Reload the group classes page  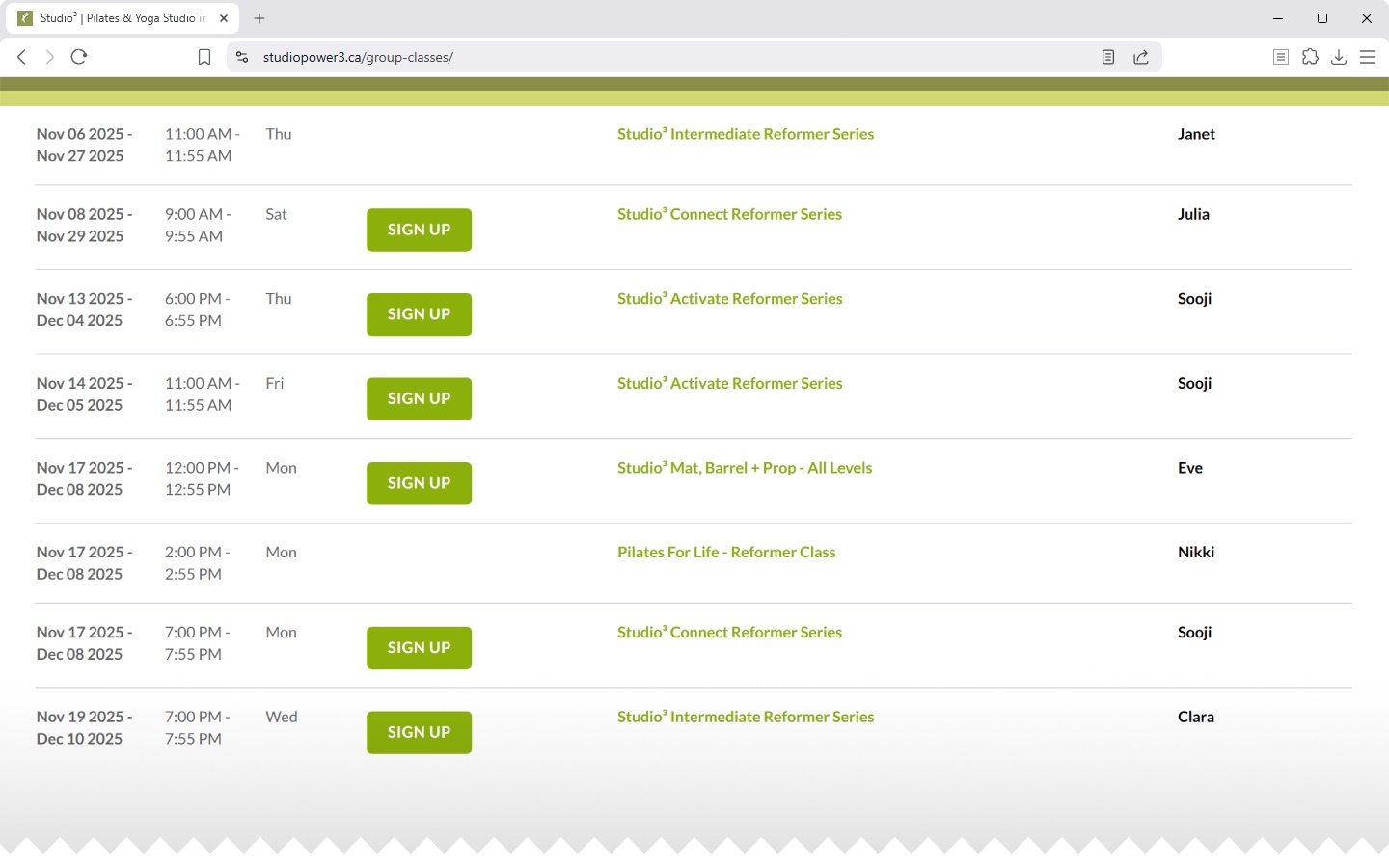point(79,57)
